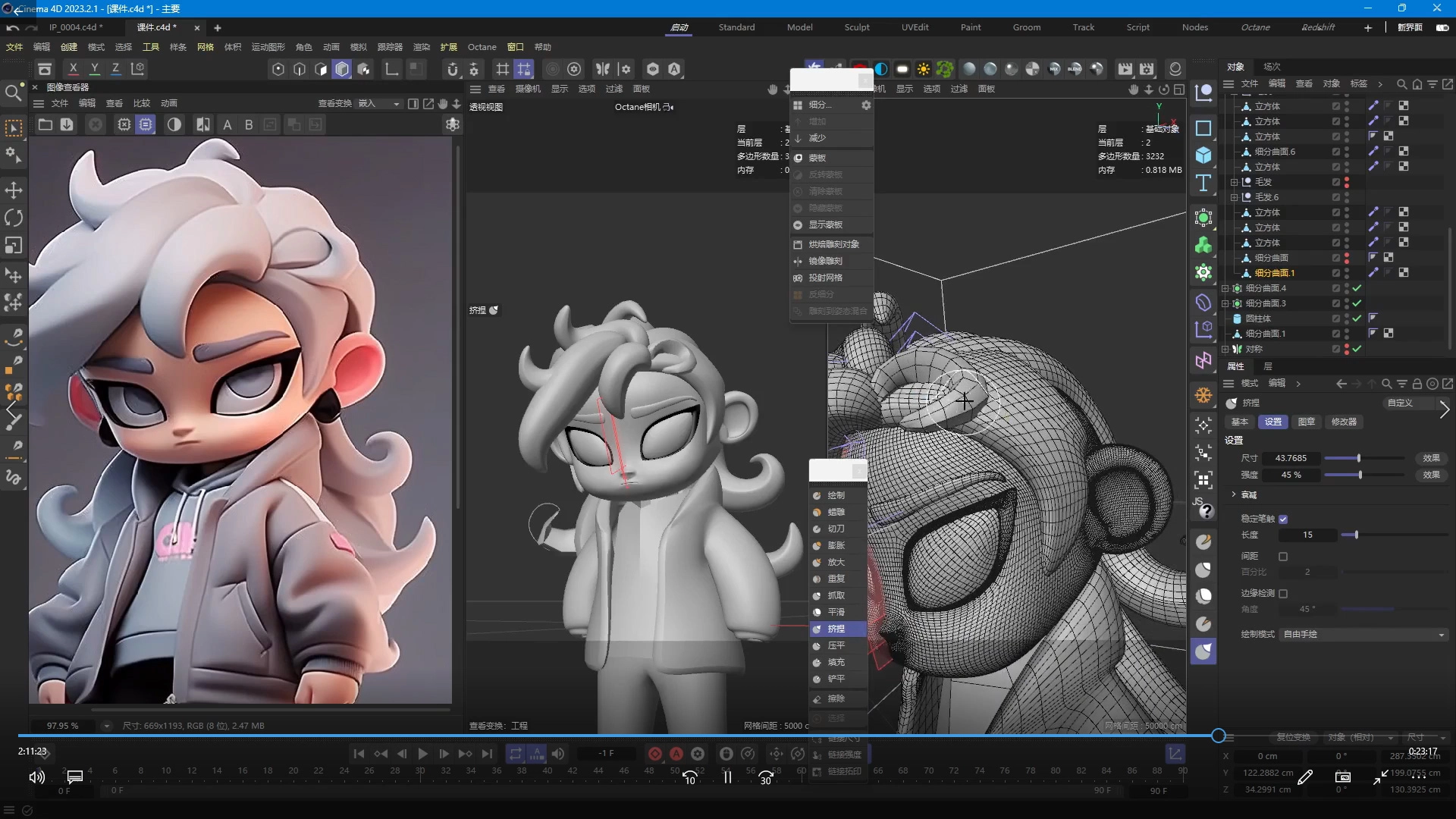
Task: Click the Move tool in left toolbar
Action: (x=14, y=190)
